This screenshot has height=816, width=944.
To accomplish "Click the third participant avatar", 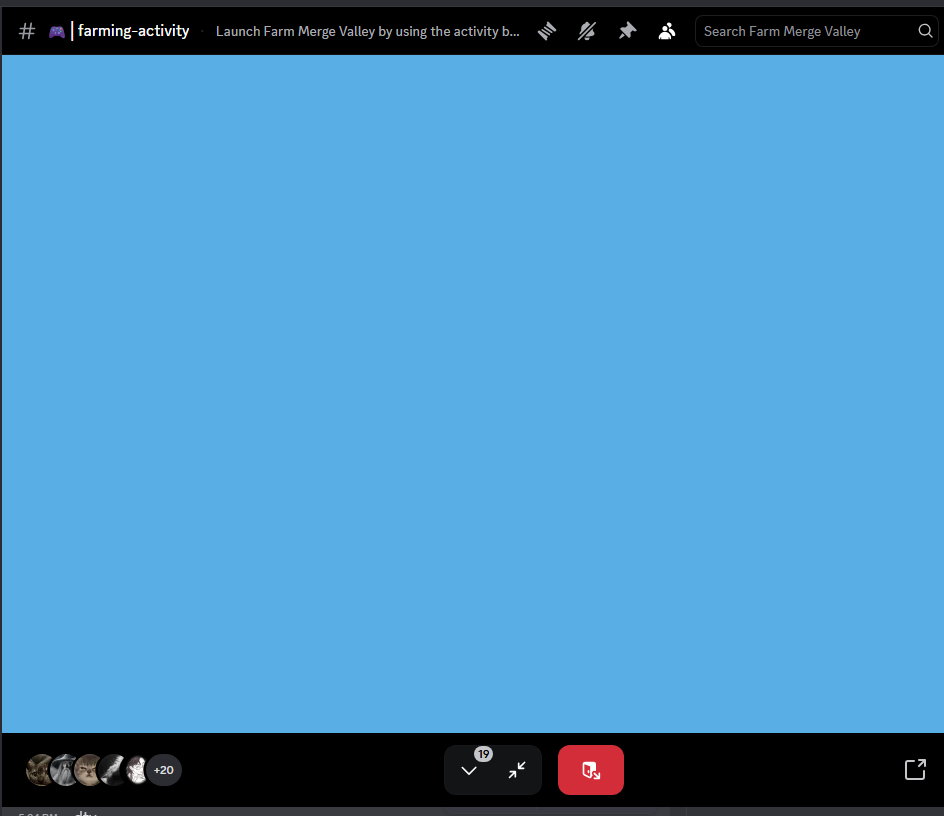I will tap(89, 770).
